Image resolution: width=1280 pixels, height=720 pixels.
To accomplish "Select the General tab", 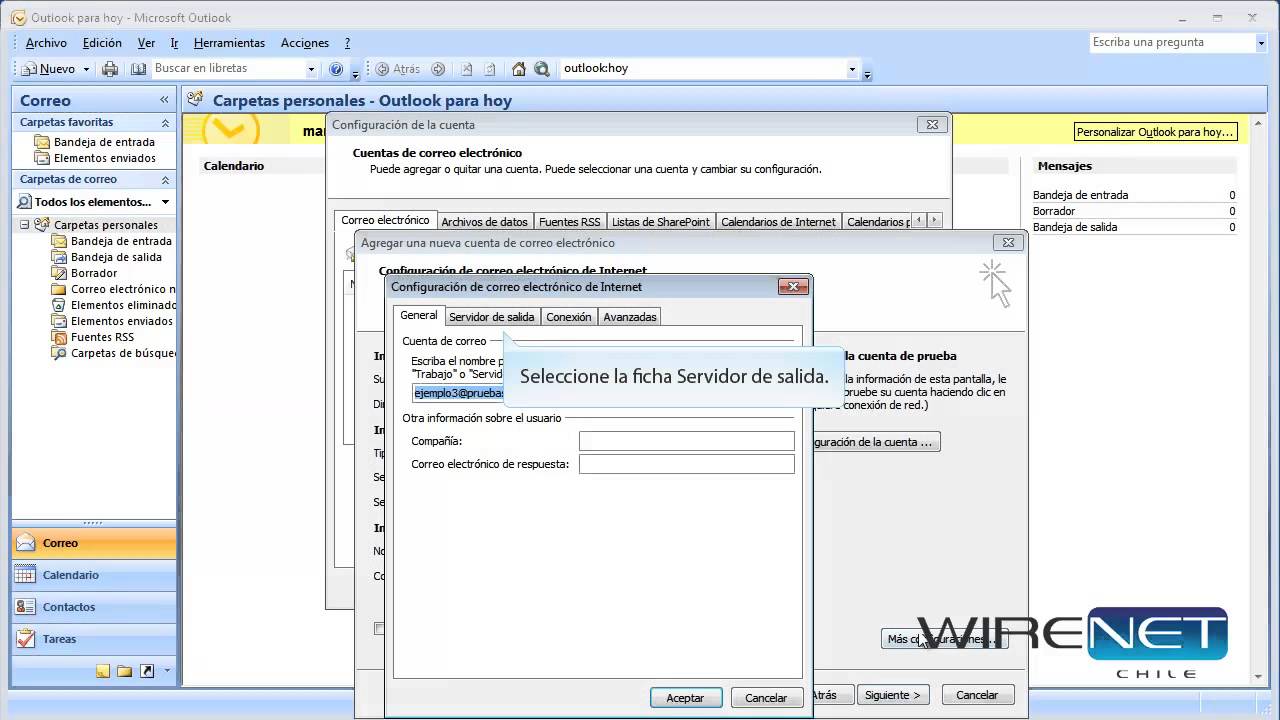I will (419, 315).
